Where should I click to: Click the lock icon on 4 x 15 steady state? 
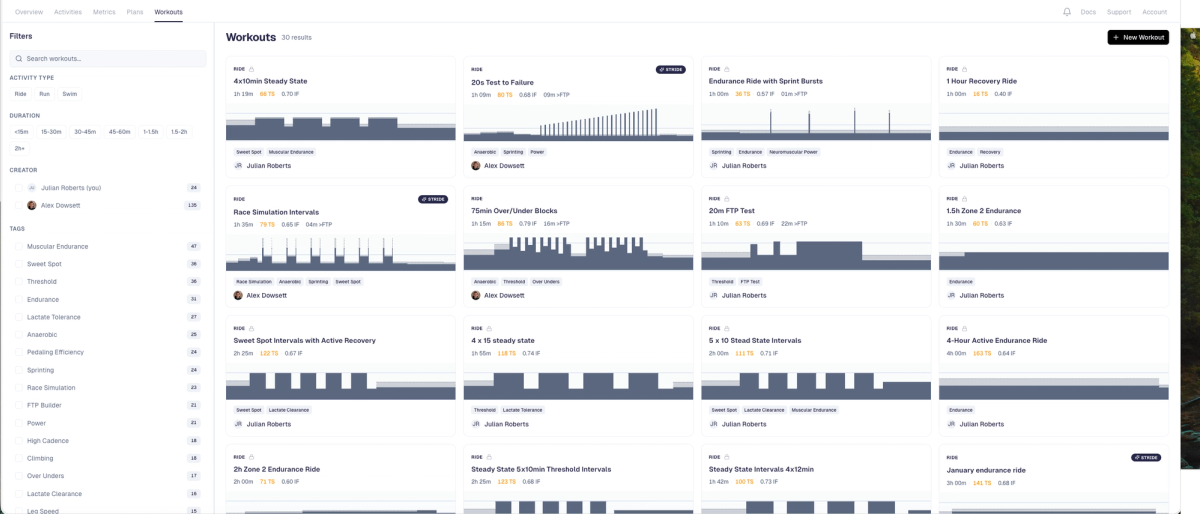489,328
